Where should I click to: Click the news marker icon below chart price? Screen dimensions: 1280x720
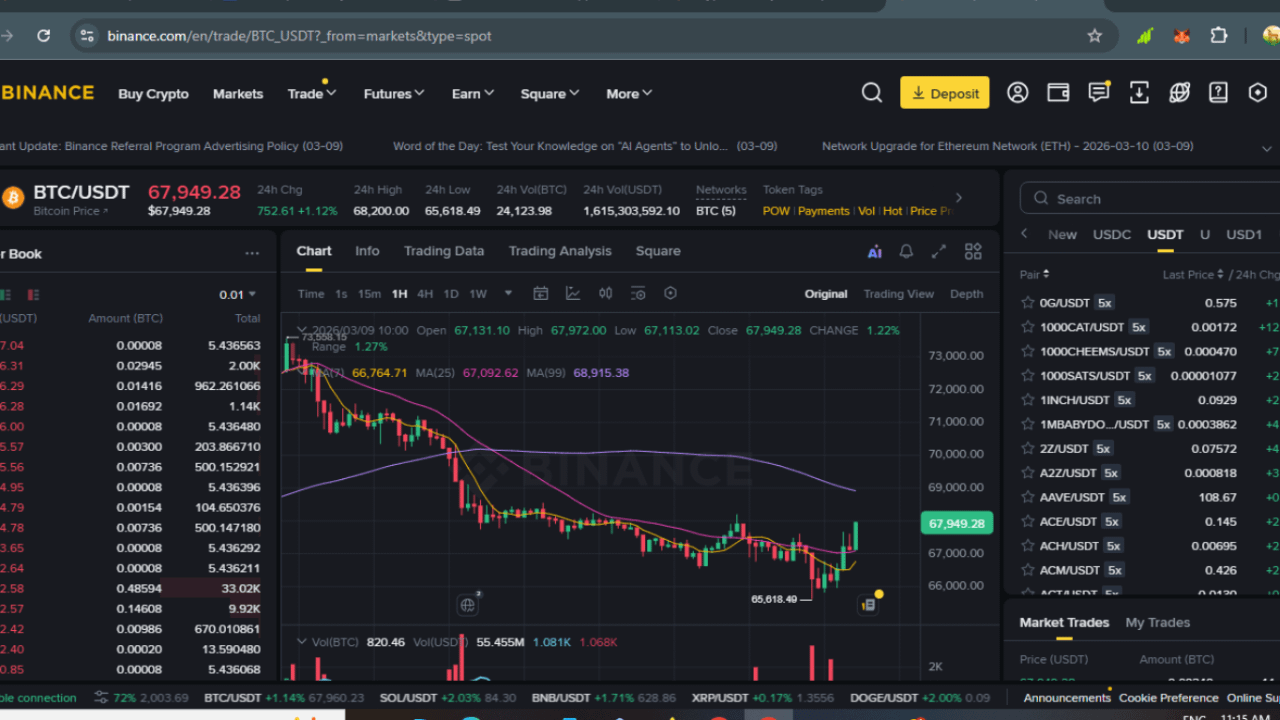pyautogui.click(x=868, y=604)
